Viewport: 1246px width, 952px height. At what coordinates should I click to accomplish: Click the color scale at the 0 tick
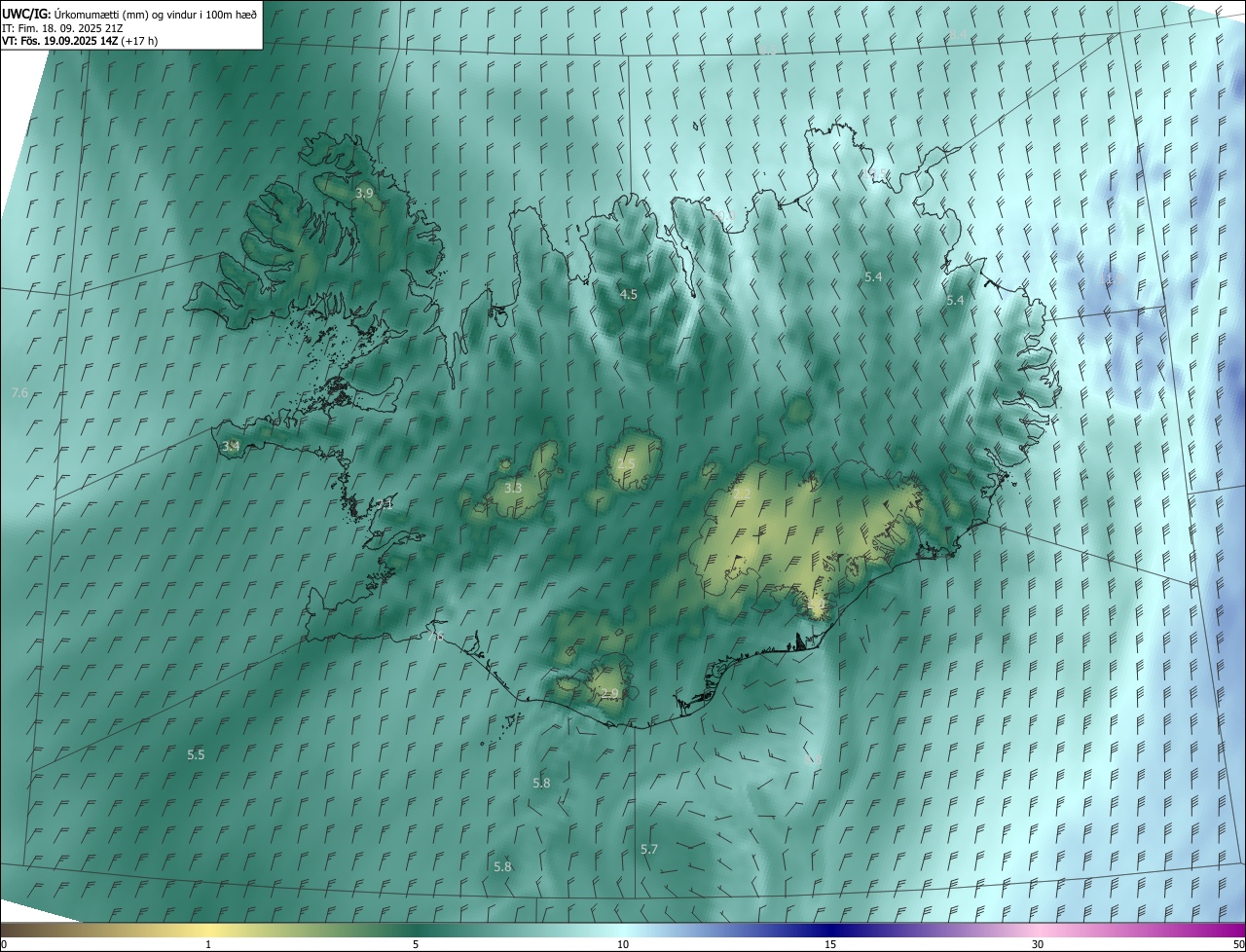3,943
